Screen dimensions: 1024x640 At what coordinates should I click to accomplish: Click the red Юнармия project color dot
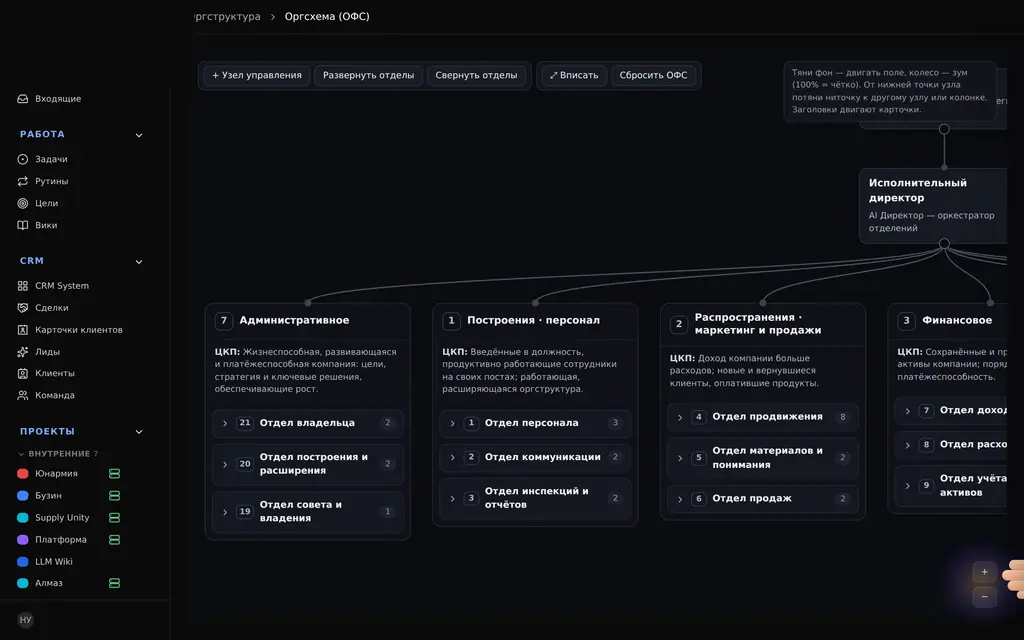(x=23, y=473)
